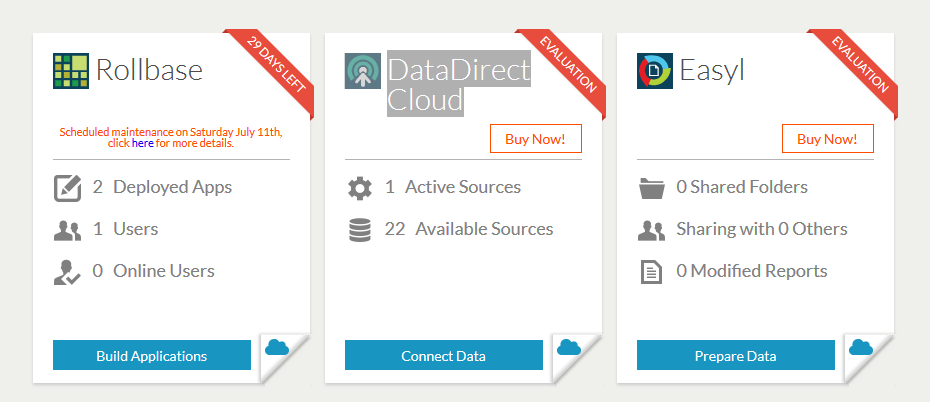
Task: Click the Available Sources database icon
Action: [359, 229]
